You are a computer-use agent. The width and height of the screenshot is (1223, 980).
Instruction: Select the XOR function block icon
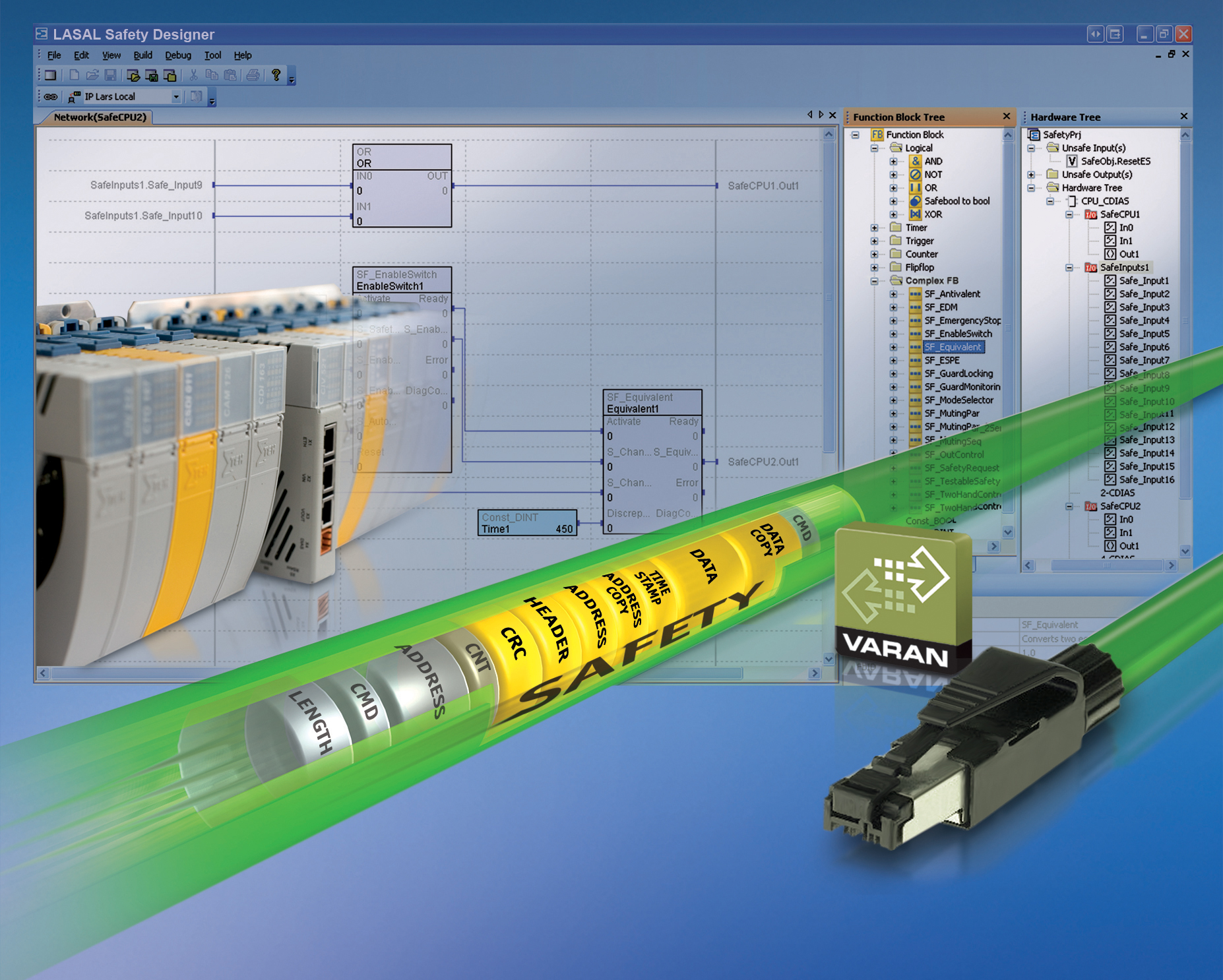[x=915, y=214]
